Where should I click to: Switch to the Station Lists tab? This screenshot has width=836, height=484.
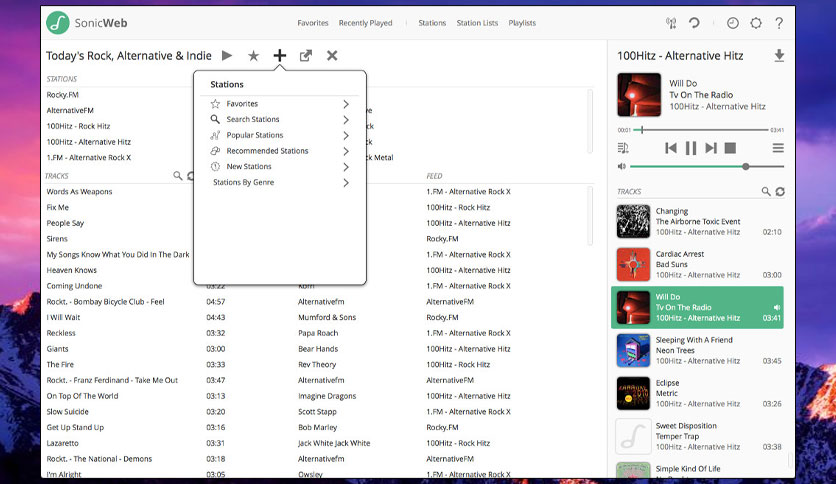(x=477, y=23)
